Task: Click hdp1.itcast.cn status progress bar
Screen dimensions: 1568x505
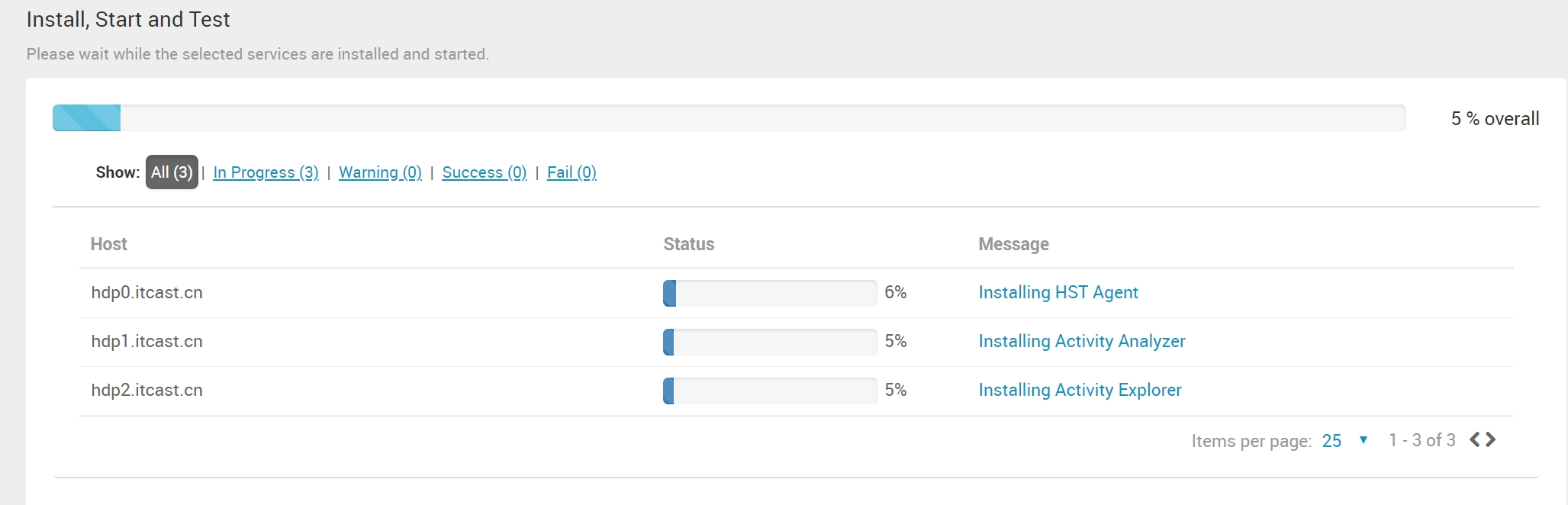Action: [x=770, y=342]
